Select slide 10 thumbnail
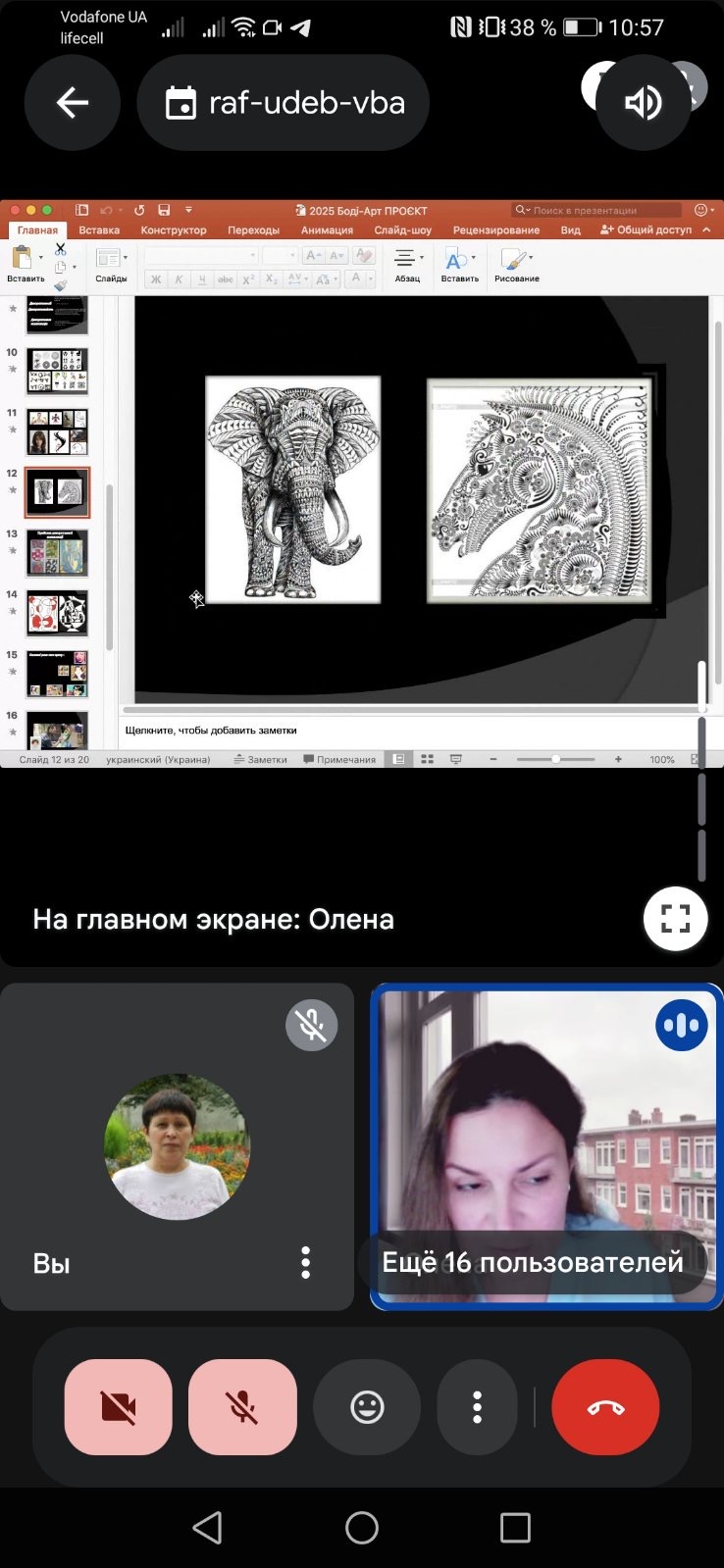 [x=57, y=372]
